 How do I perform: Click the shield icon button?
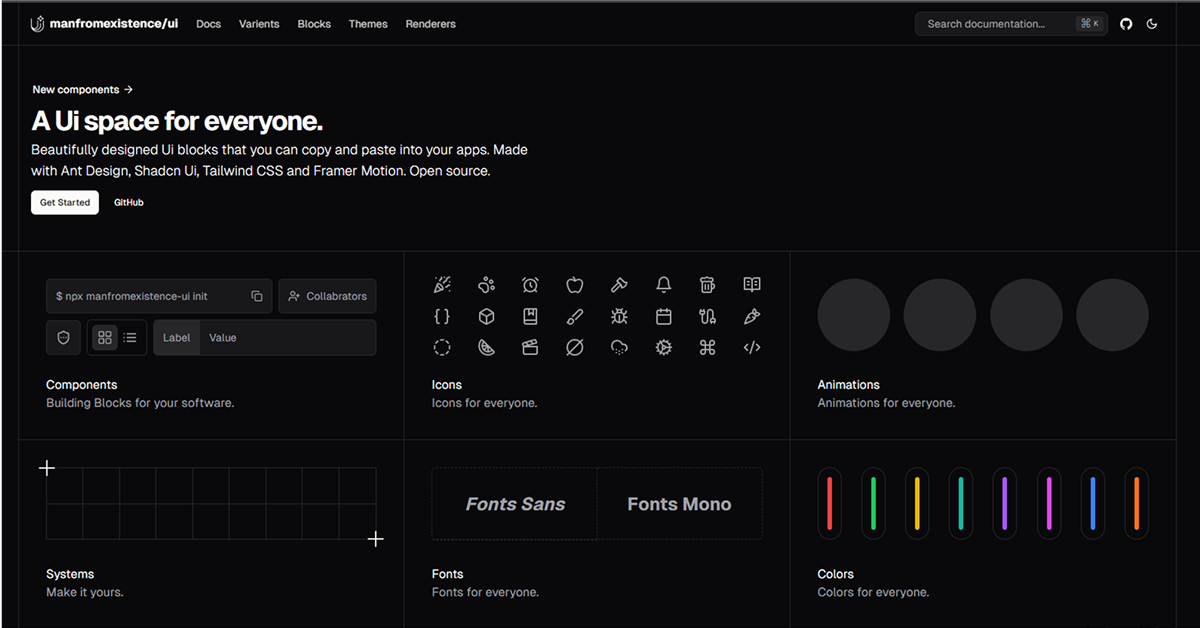[x=64, y=338]
